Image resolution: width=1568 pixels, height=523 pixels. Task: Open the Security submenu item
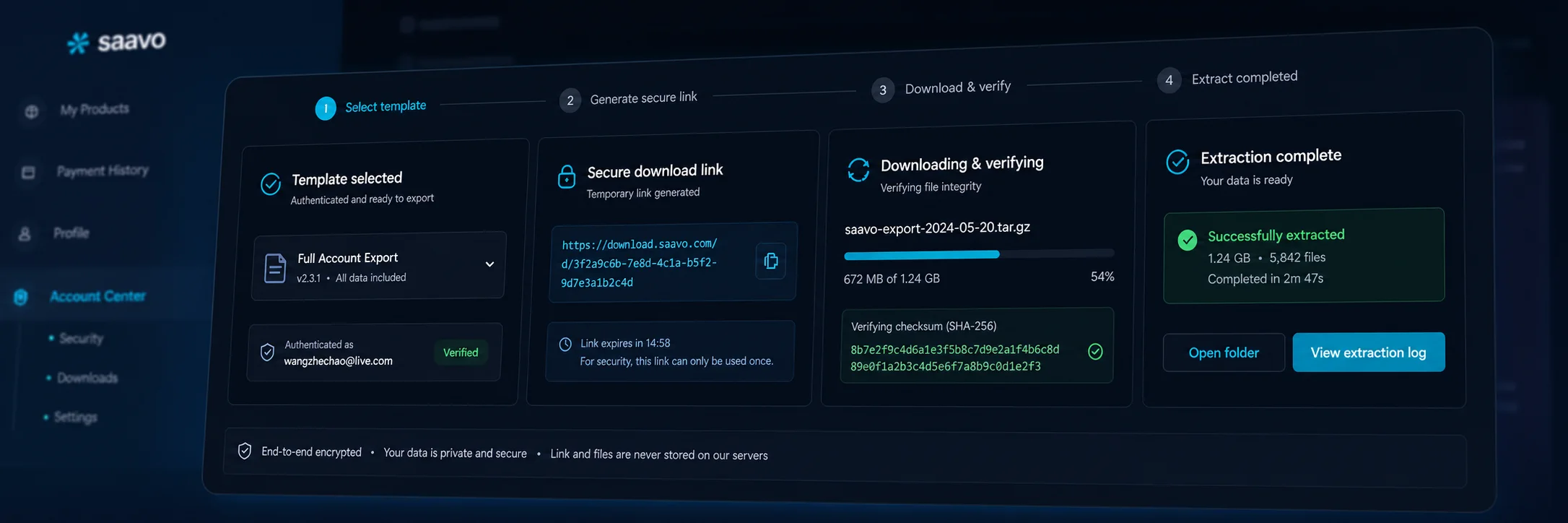click(81, 338)
